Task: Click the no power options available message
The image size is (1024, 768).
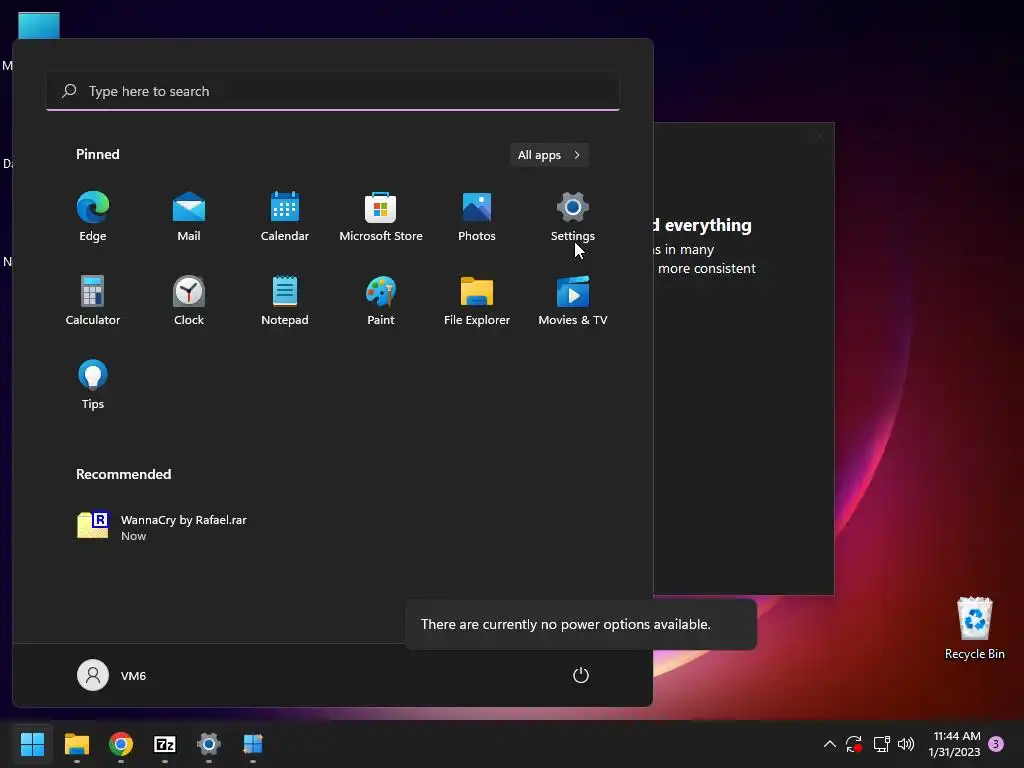Action: point(566,624)
